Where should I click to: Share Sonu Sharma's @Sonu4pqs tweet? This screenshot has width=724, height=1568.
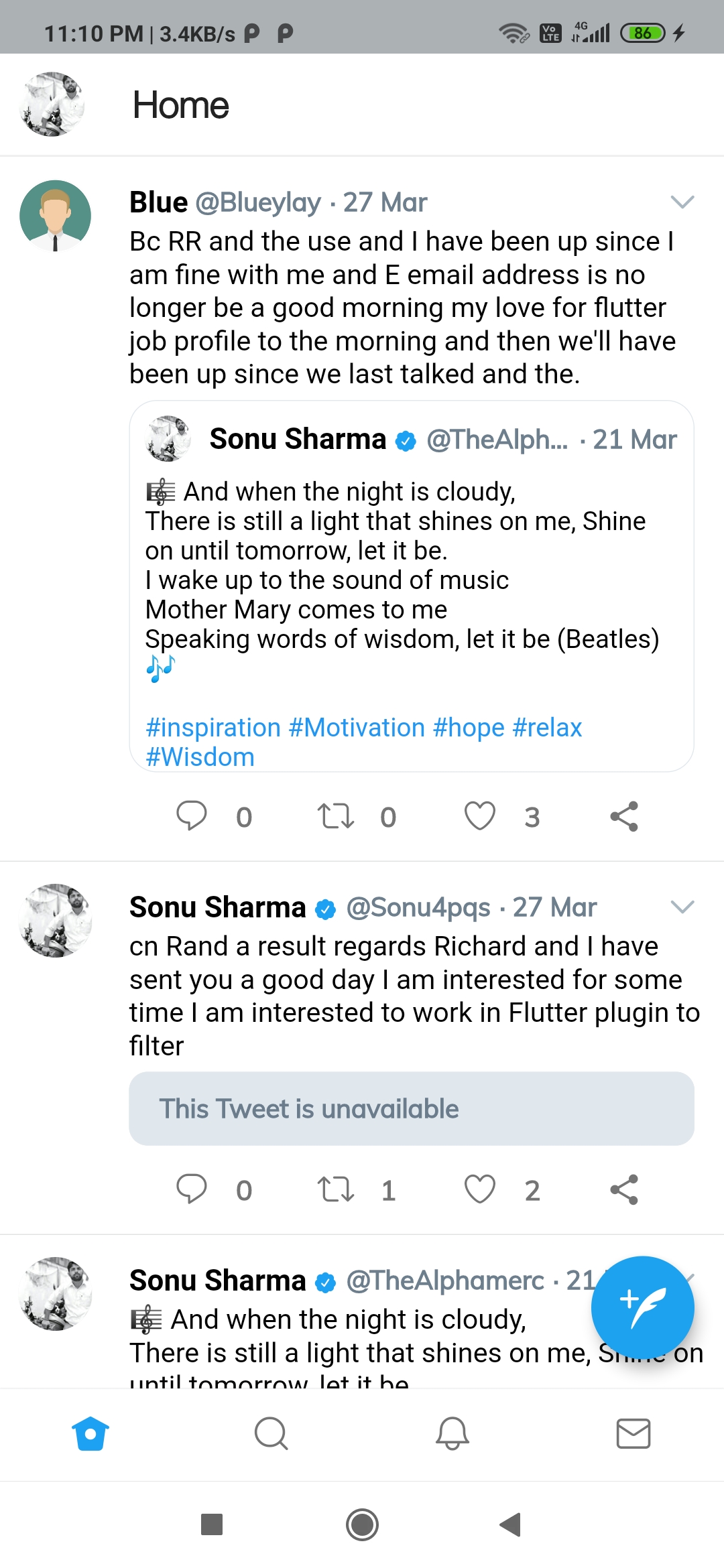[624, 1189]
